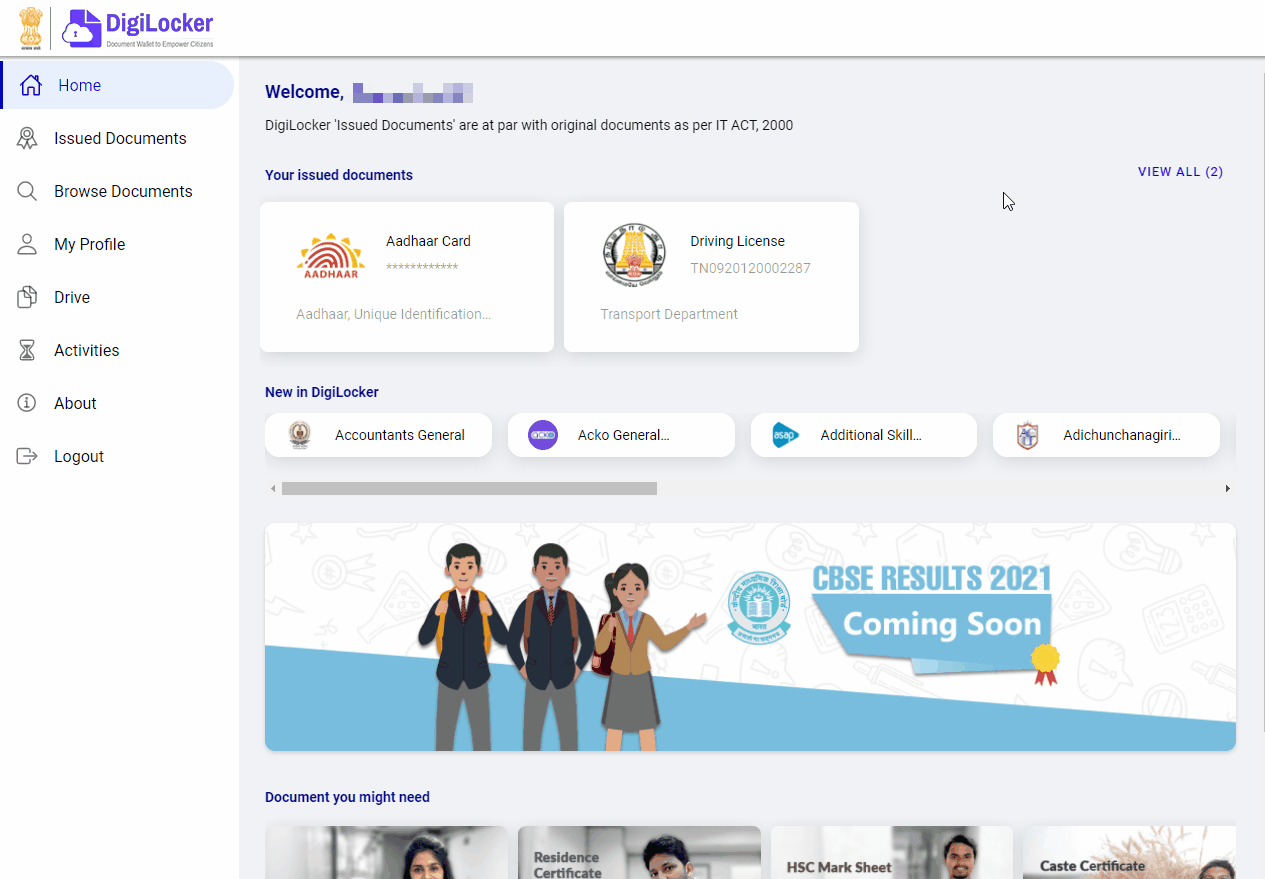Click the Issued Documents ribbon badge icon

[x=27, y=138]
